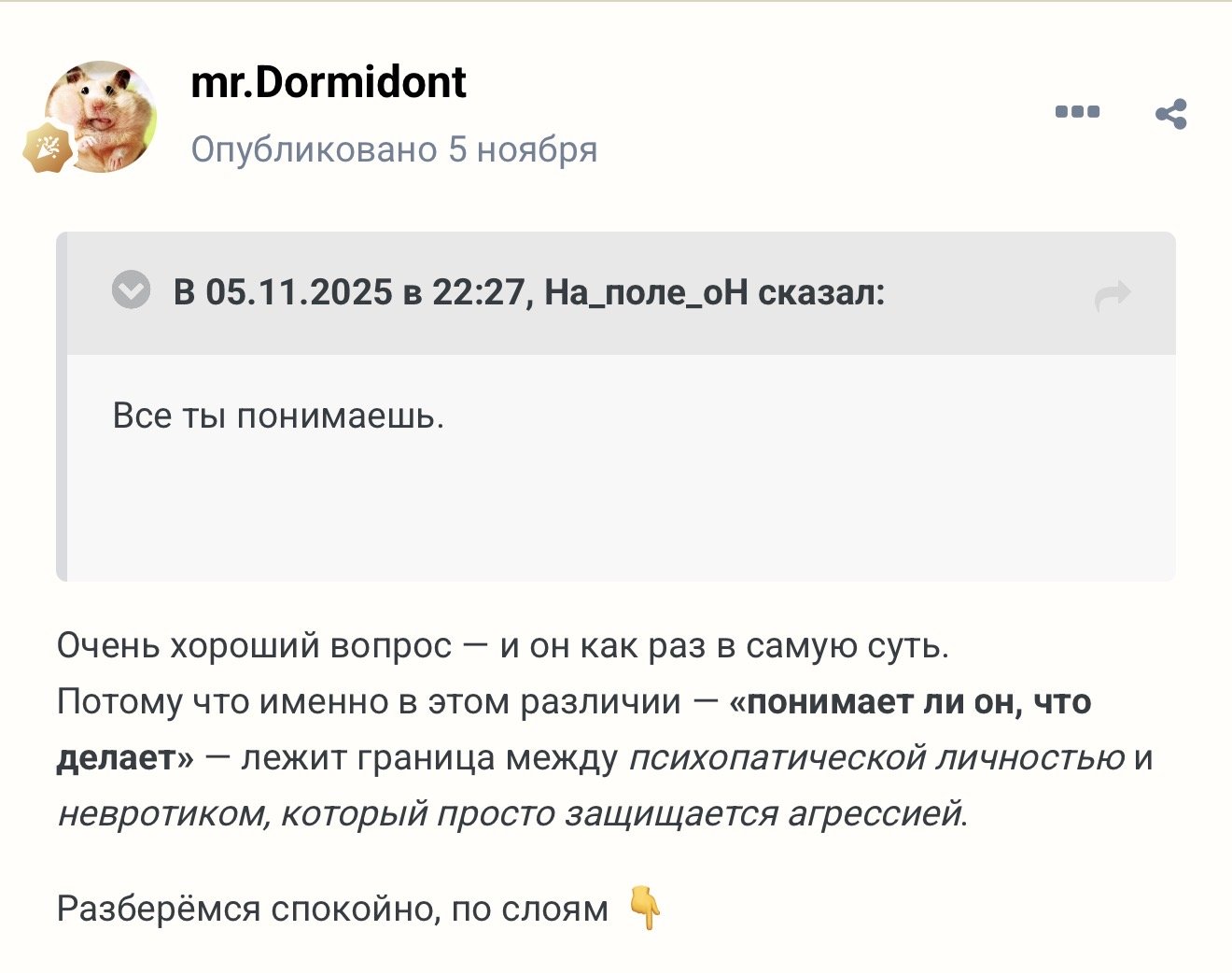Click the share post icon
The height and width of the screenshot is (973, 1232).
1170,114
